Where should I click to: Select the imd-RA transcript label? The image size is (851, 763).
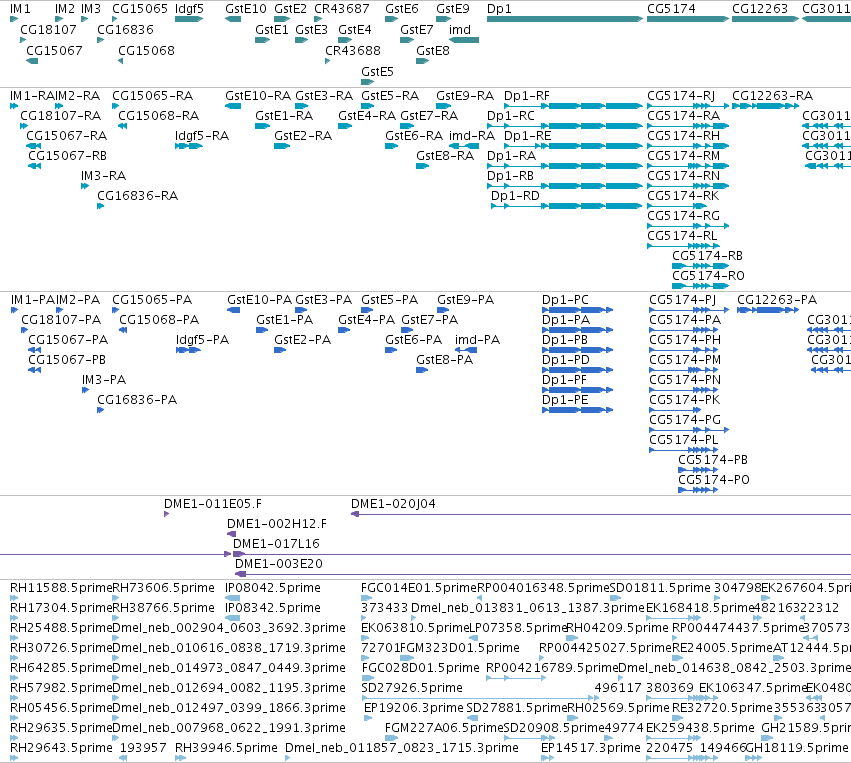pos(472,136)
